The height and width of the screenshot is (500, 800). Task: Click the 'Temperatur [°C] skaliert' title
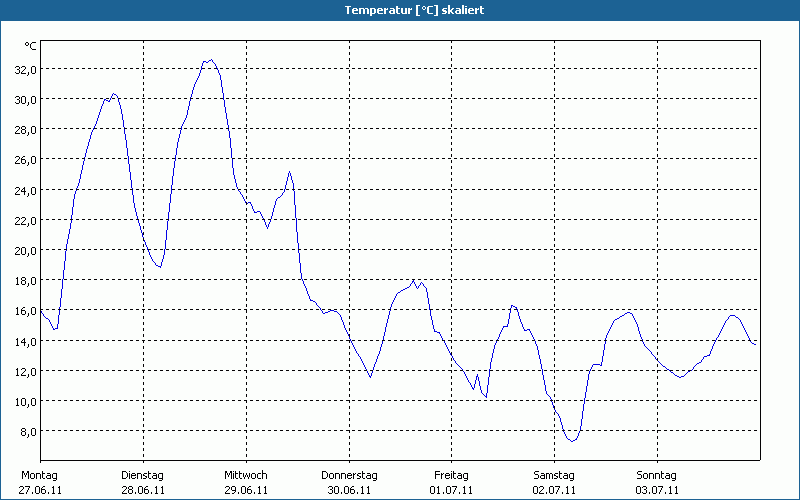[x=414, y=10]
